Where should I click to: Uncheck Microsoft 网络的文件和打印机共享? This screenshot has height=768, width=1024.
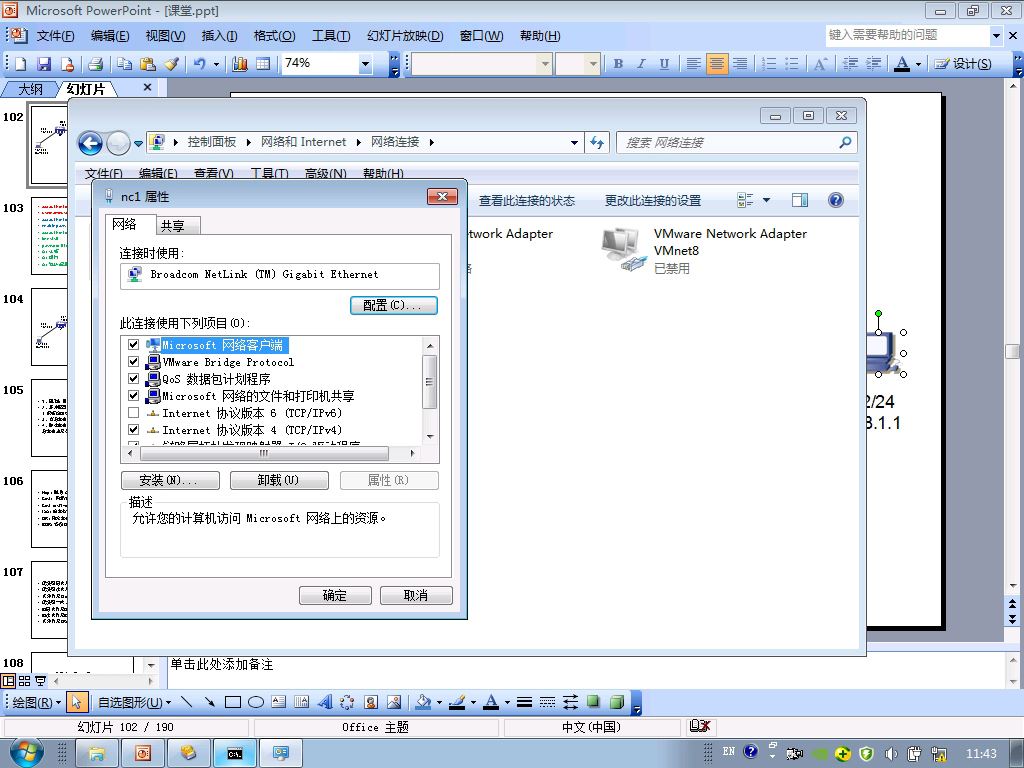pyautogui.click(x=133, y=395)
